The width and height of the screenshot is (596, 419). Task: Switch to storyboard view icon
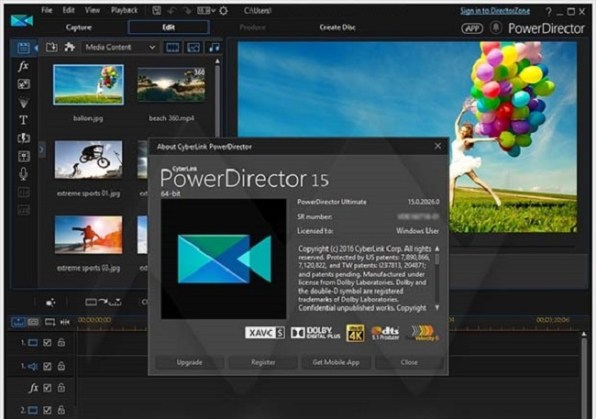(33, 322)
